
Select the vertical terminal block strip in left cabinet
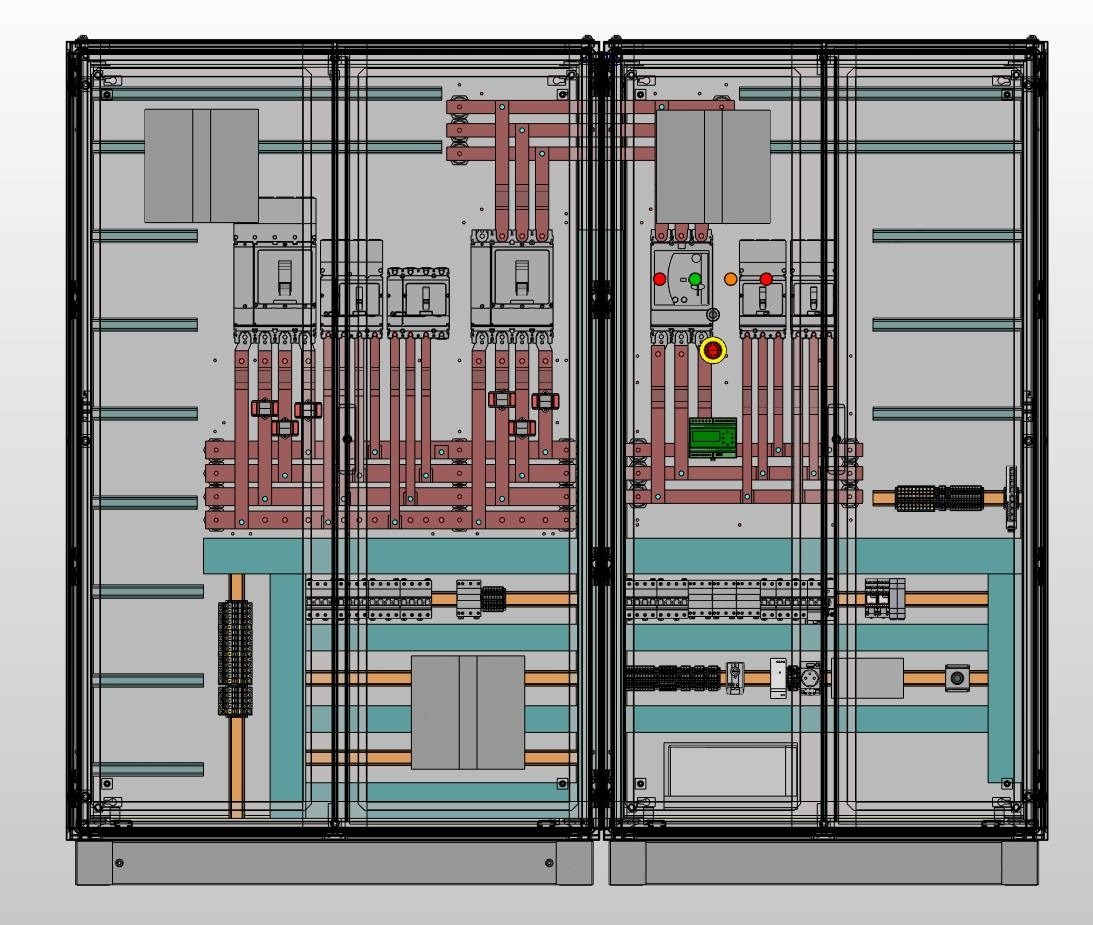point(236,658)
